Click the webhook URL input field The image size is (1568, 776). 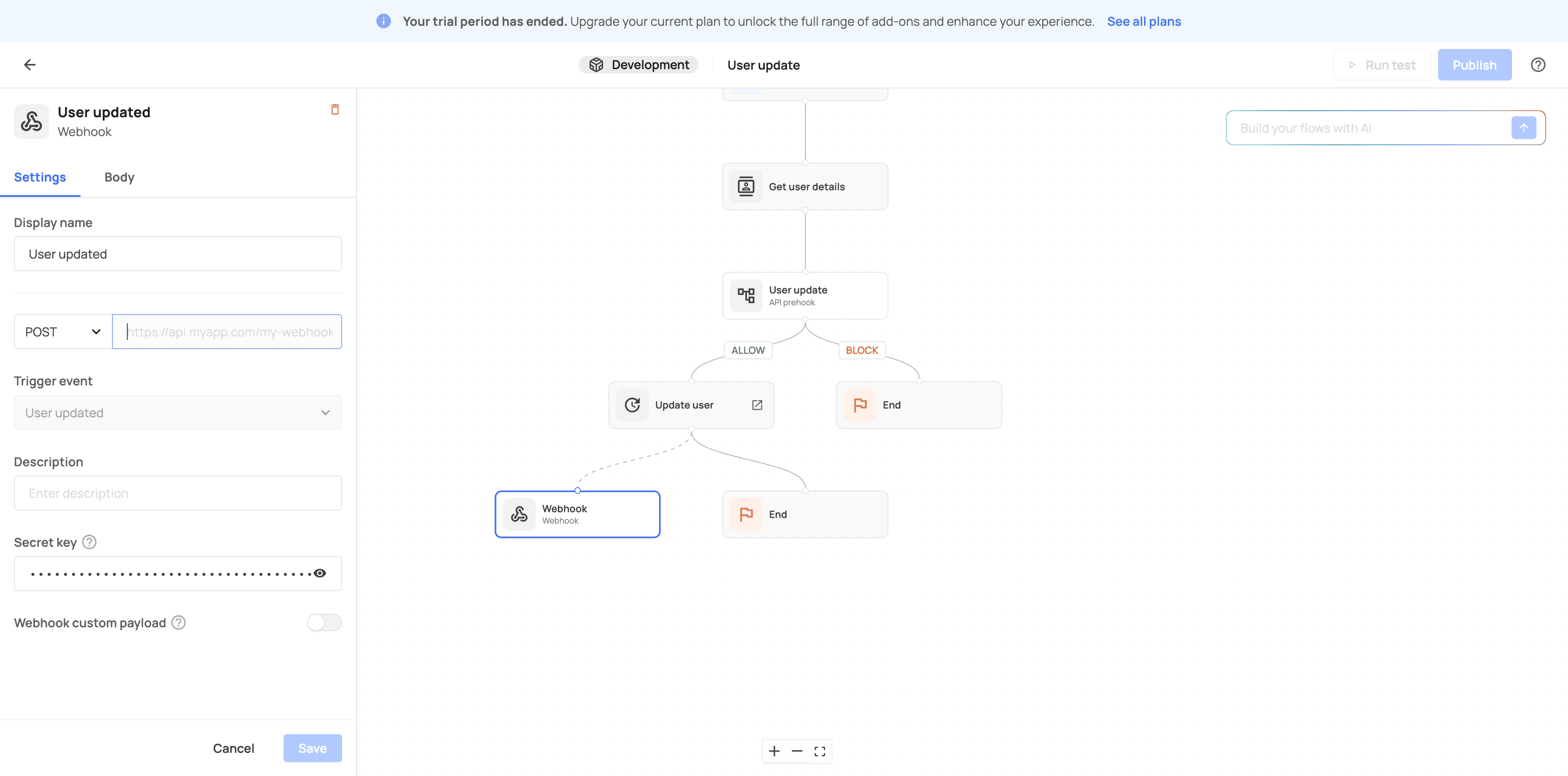(x=227, y=332)
